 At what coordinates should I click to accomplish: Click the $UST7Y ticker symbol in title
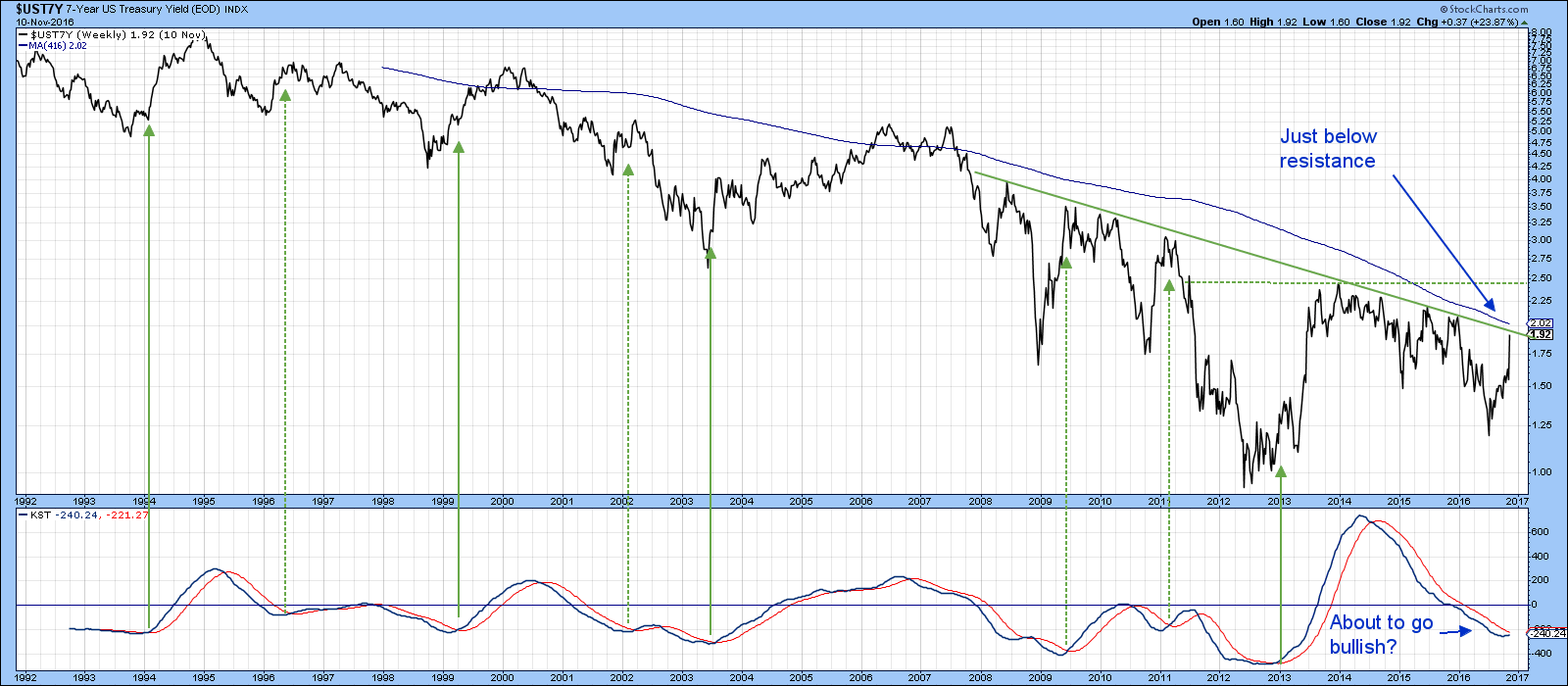click(x=39, y=9)
